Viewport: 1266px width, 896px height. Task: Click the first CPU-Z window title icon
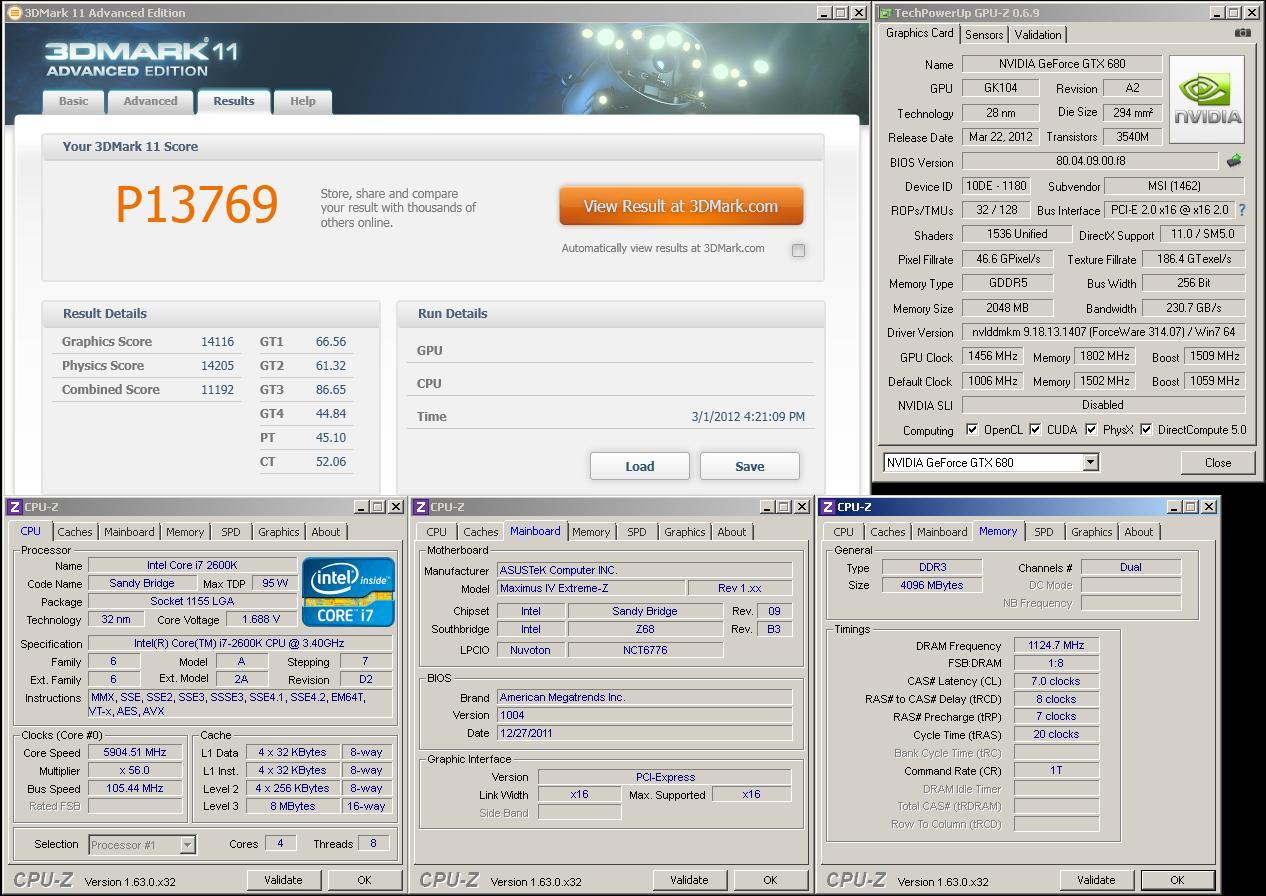pyautogui.click(x=15, y=507)
